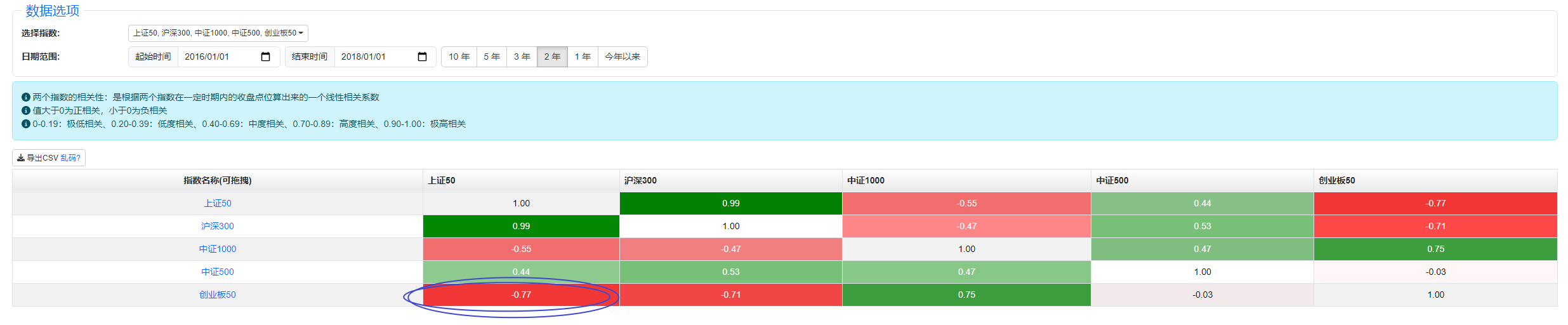Select the 5 年 range button
This screenshot has height=325, width=1568.
[x=492, y=56]
